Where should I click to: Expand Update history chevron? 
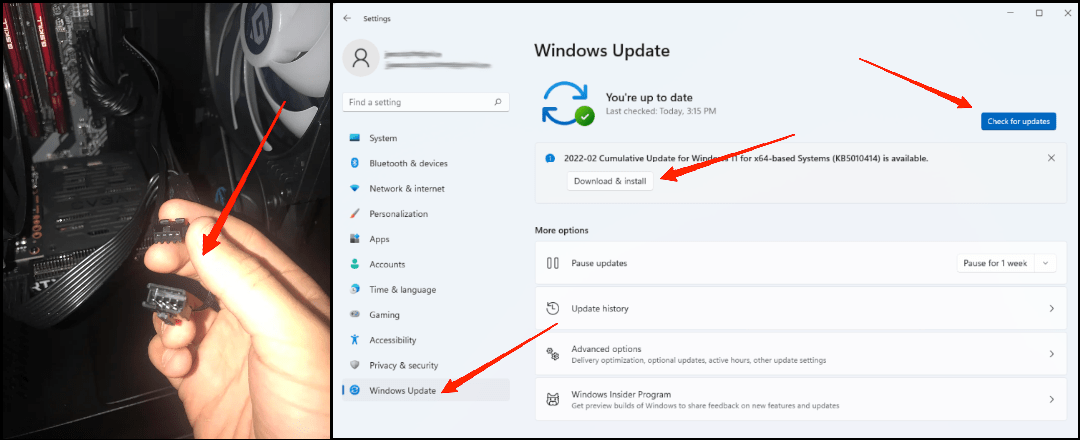pyautogui.click(x=1051, y=308)
